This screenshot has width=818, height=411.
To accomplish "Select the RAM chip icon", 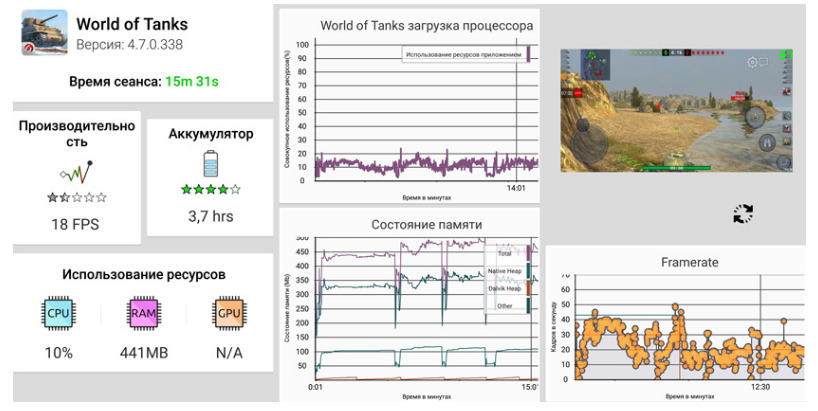I will (x=143, y=313).
